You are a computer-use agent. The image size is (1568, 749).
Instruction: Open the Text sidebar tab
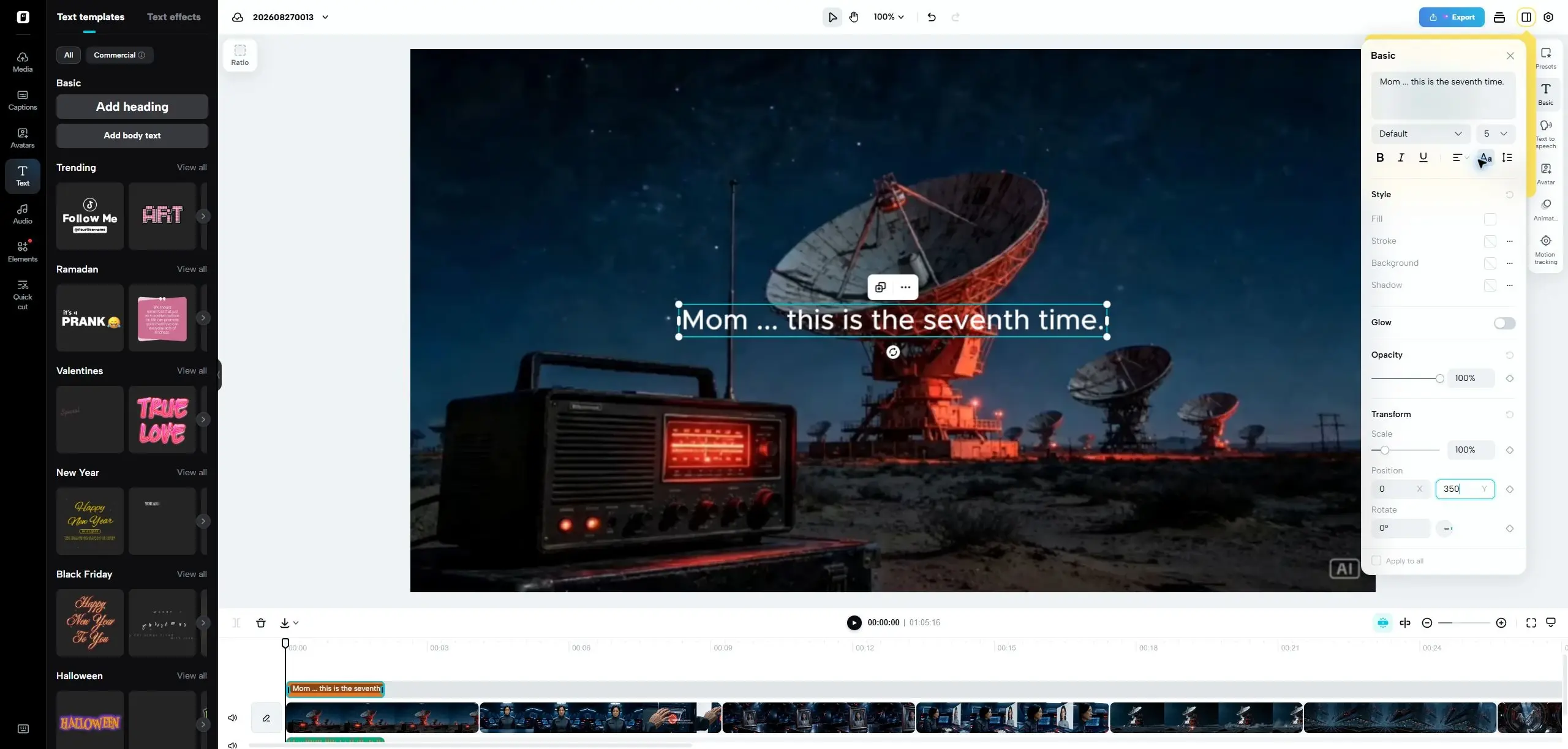pos(23,176)
